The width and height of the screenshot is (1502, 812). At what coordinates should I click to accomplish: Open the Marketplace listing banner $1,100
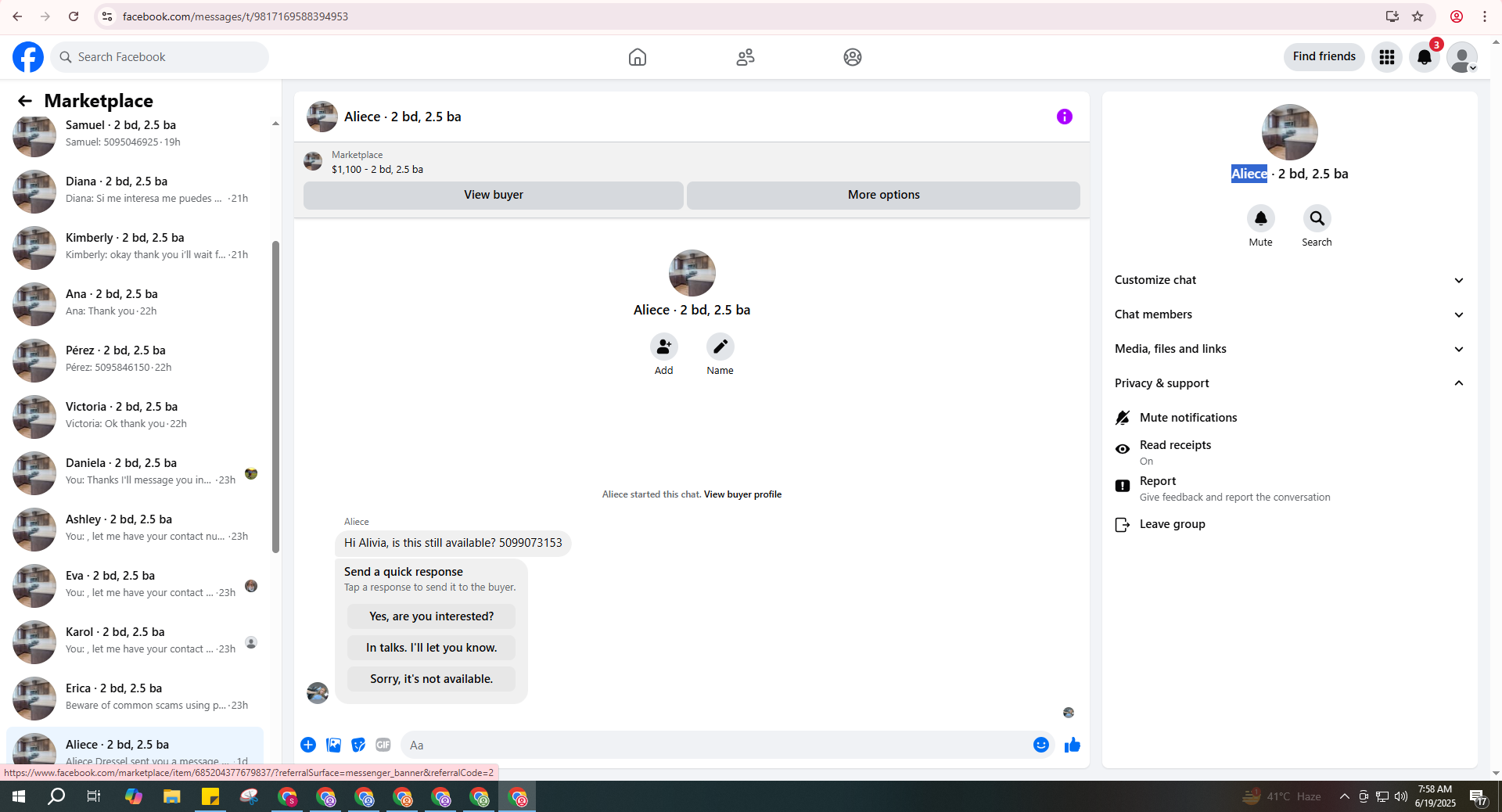[x=692, y=162]
